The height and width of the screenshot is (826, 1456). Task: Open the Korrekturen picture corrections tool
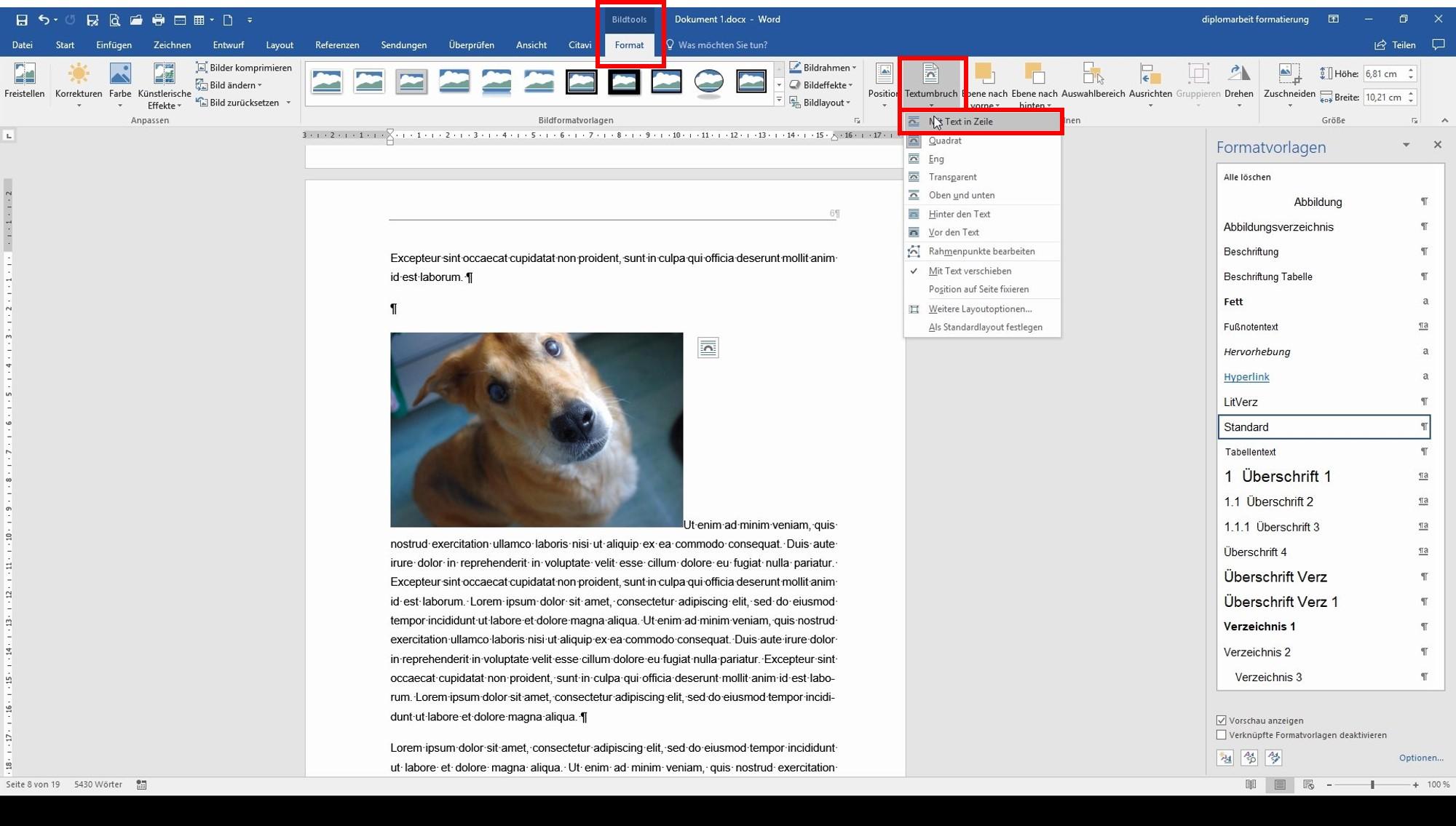tap(79, 85)
